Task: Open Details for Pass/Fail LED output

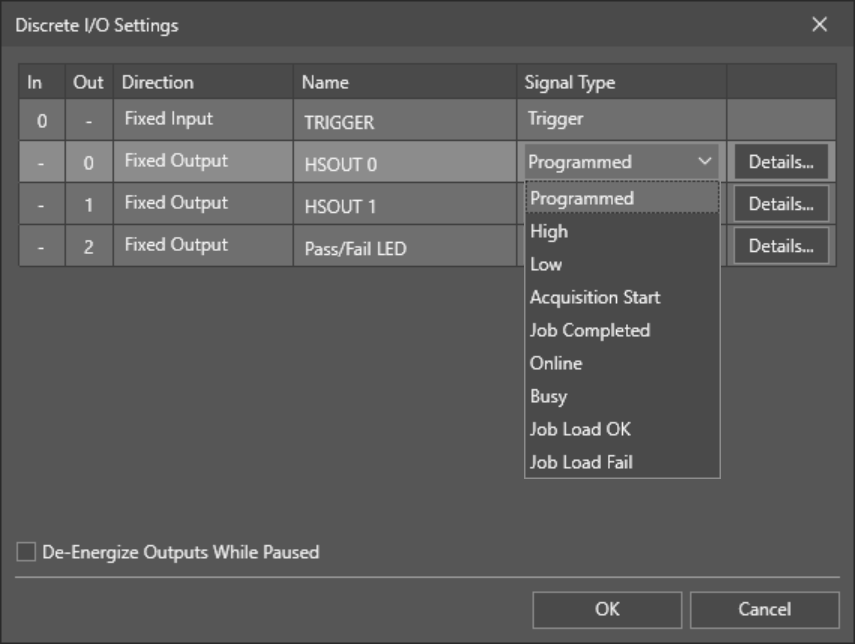Action: pyautogui.click(x=781, y=245)
